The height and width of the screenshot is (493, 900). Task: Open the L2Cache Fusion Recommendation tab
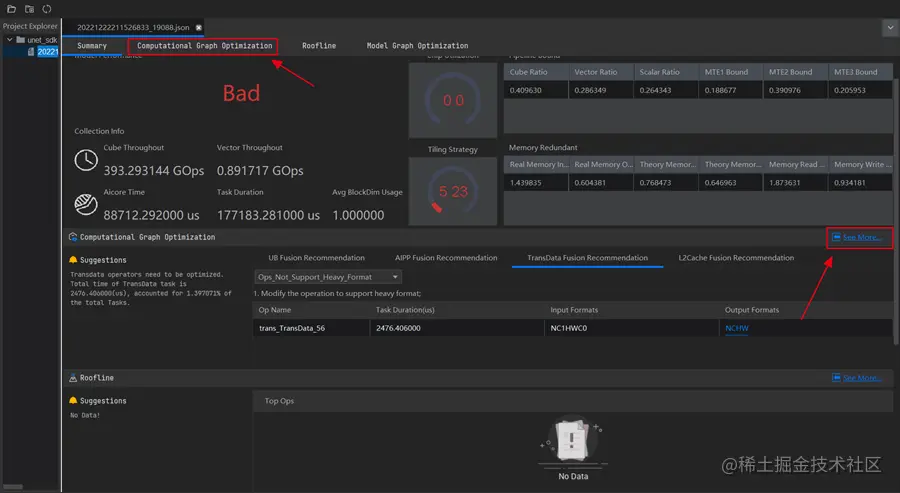(x=736, y=258)
